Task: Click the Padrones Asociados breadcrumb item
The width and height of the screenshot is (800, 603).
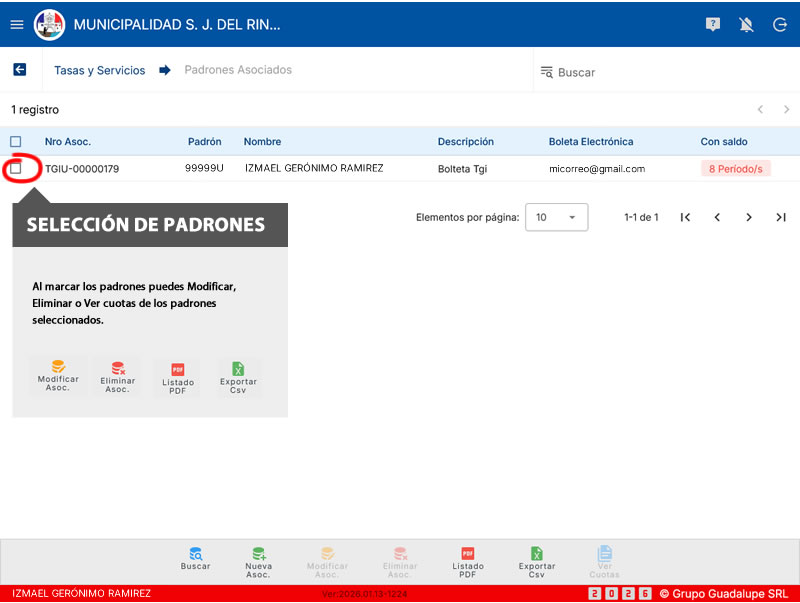Action: click(x=238, y=71)
